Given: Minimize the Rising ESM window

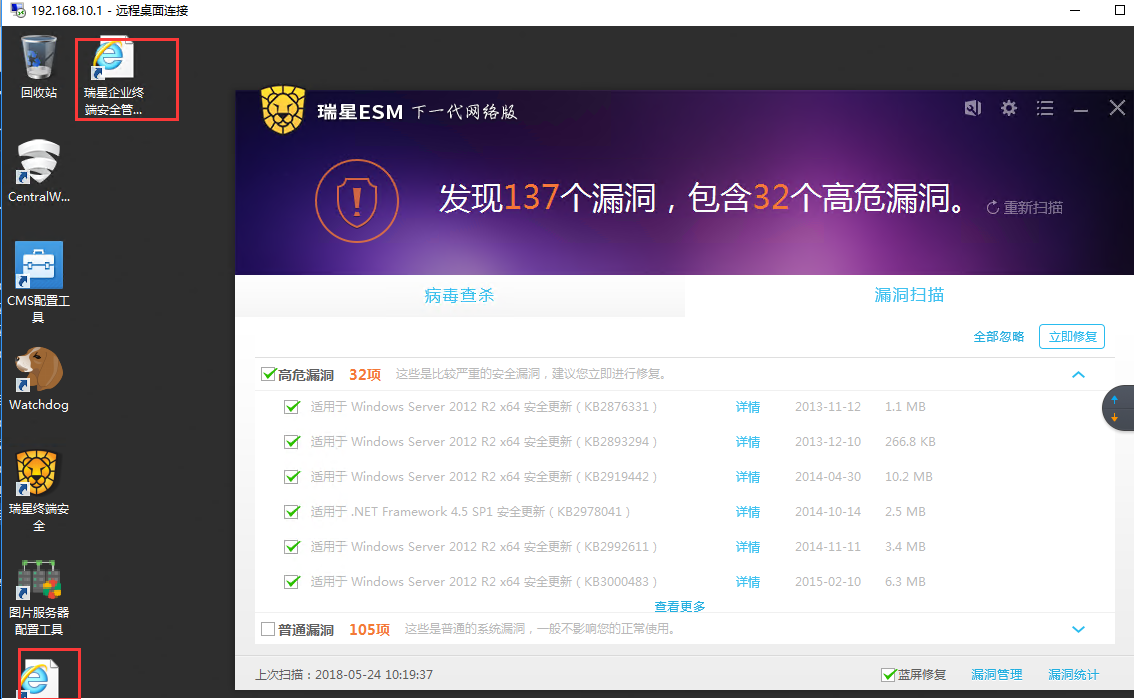Looking at the screenshot, I should click(x=1081, y=110).
